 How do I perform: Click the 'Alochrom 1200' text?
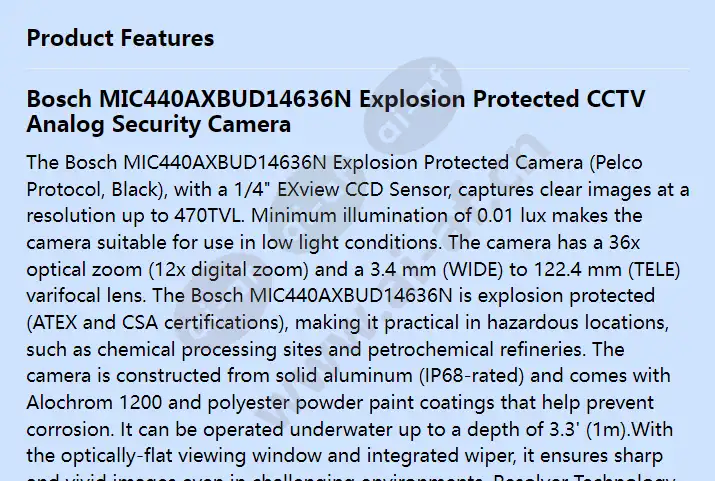pos(94,403)
